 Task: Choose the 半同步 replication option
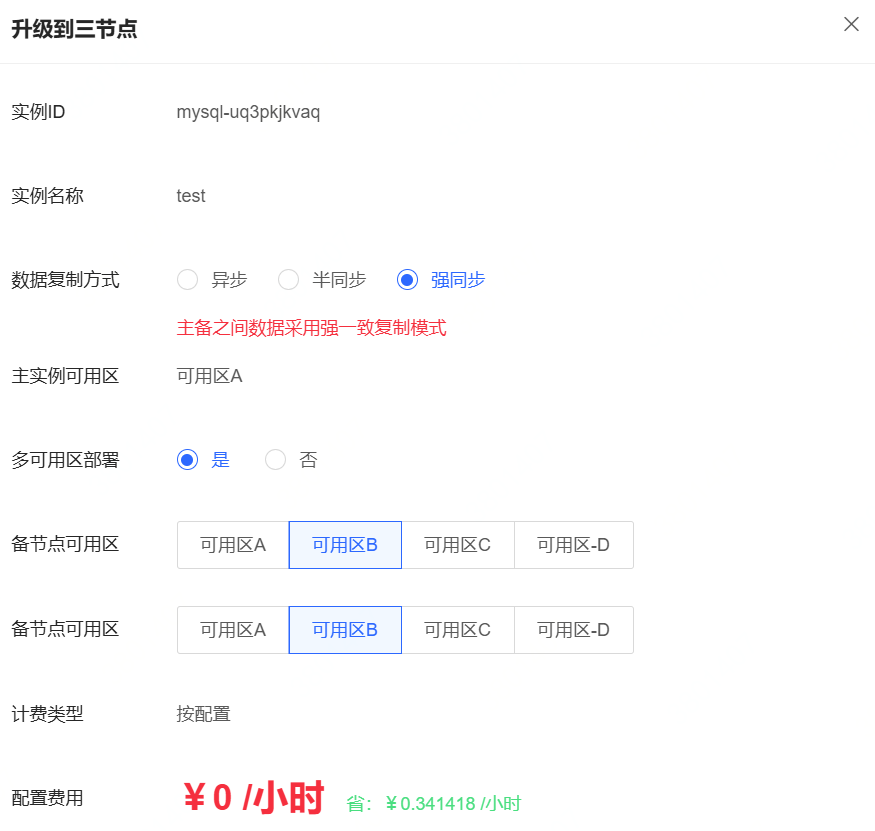point(289,280)
